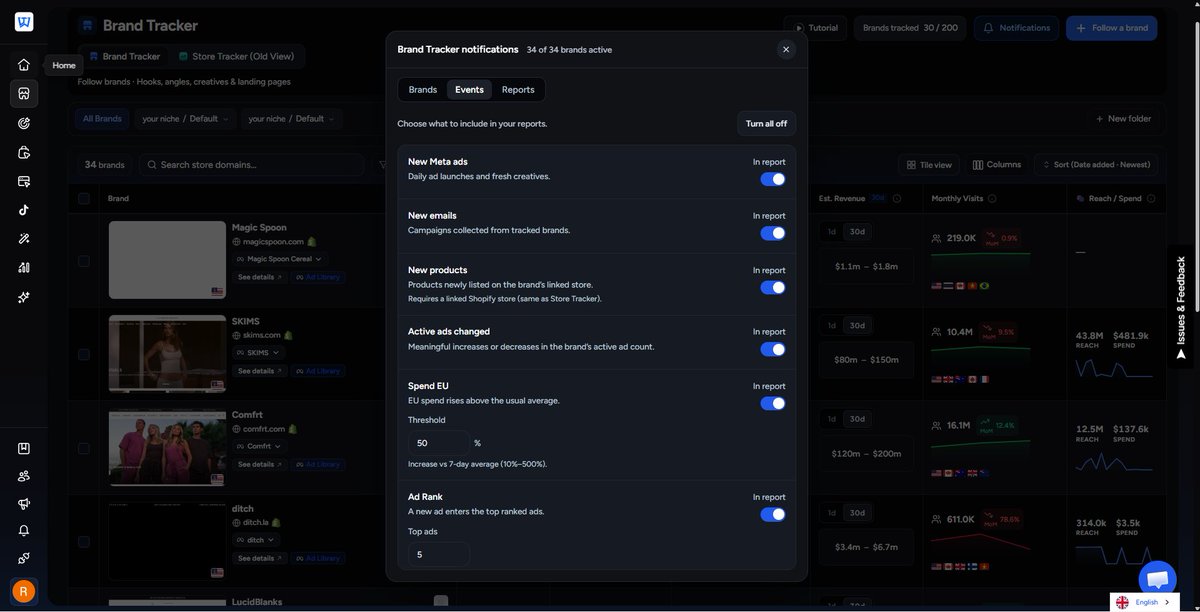Select the Brand Tracker view tab
Screen dimensions: 1200x612
point(124,57)
